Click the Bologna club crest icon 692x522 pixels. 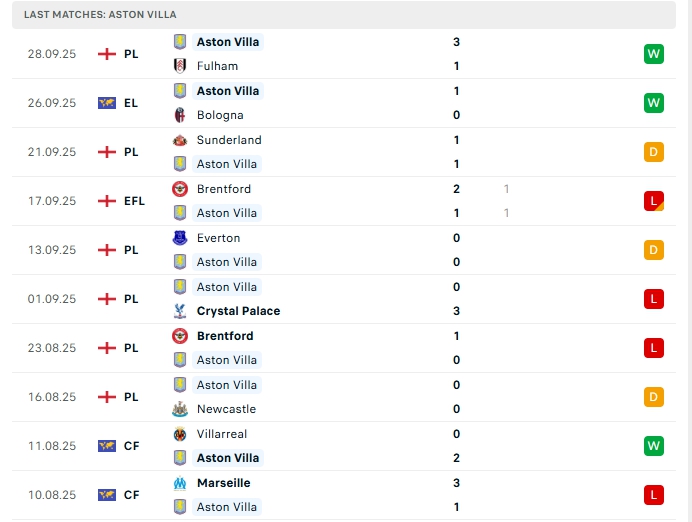[180, 115]
